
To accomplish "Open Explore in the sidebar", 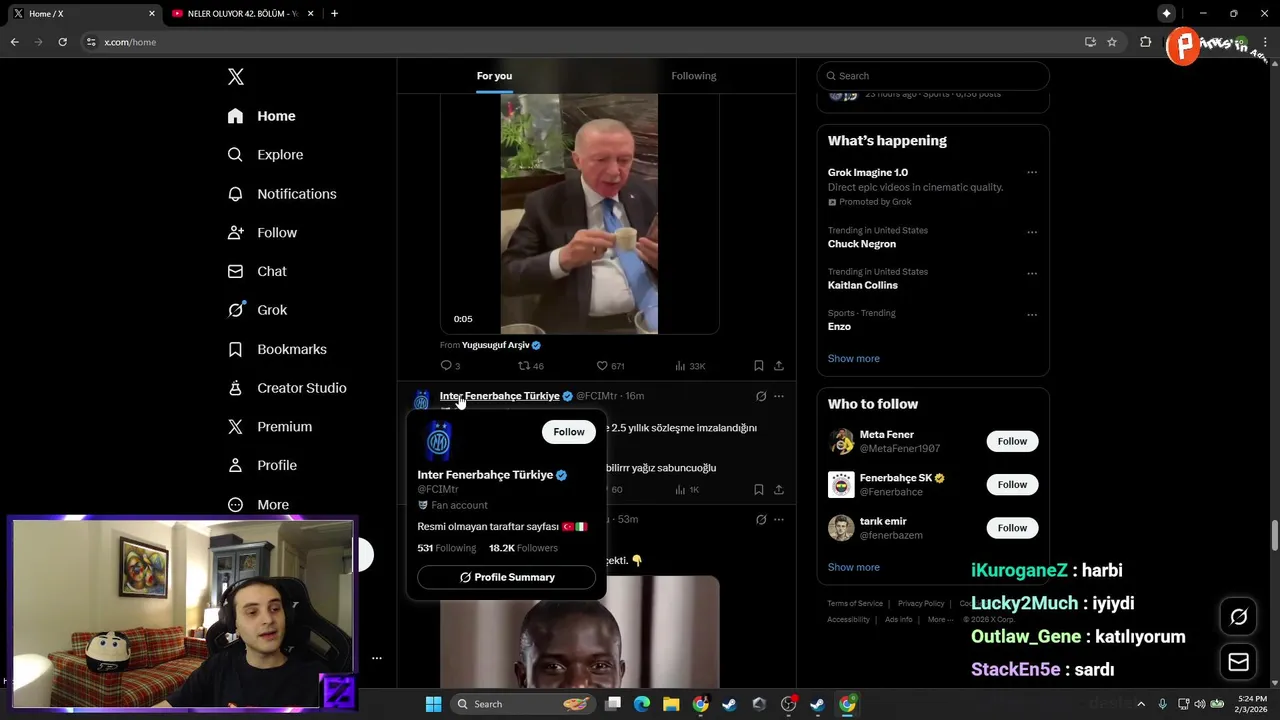I will point(265,155).
